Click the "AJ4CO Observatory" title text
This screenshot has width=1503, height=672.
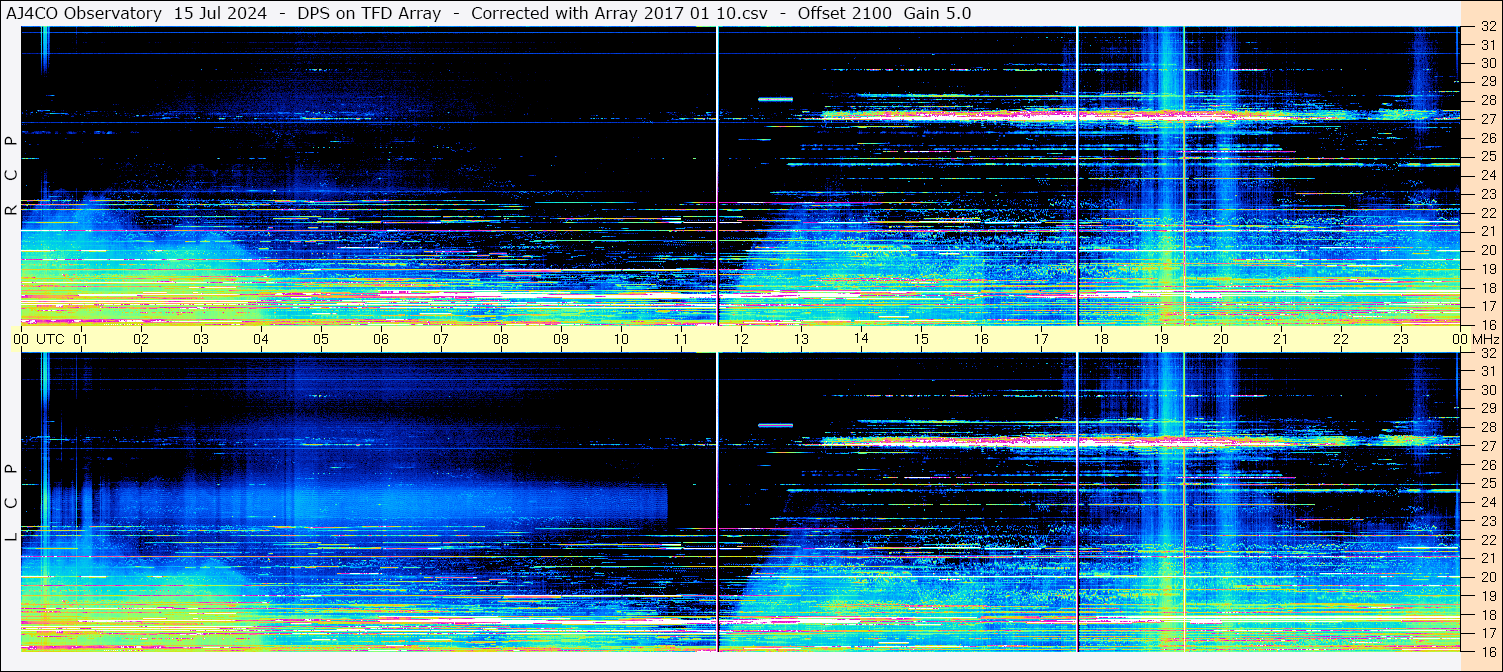pyautogui.click(x=84, y=14)
